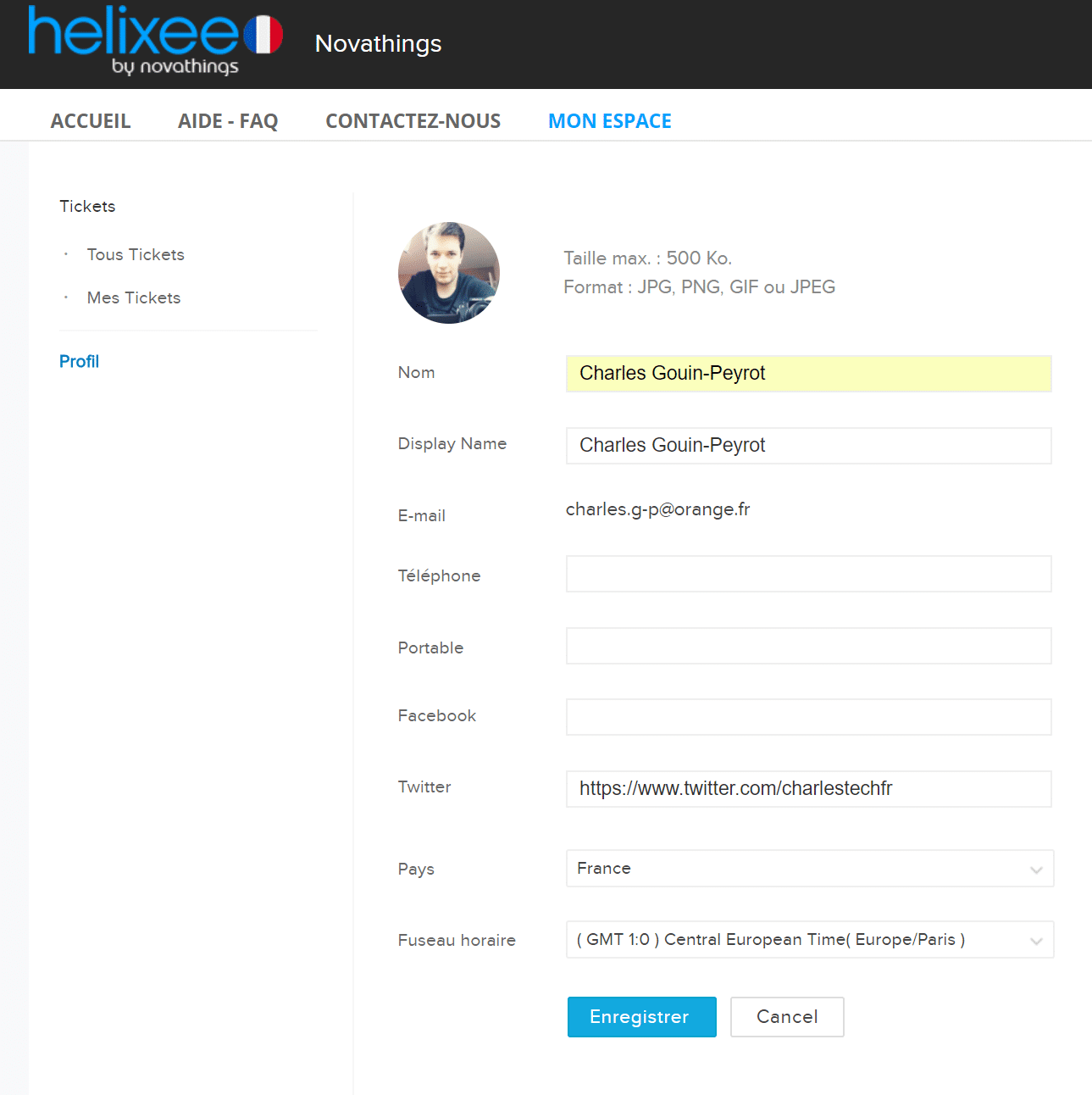Click the 'Taille max. : 500 Ko.' text
The width and height of the screenshot is (1092, 1095).
click(648, 258)
